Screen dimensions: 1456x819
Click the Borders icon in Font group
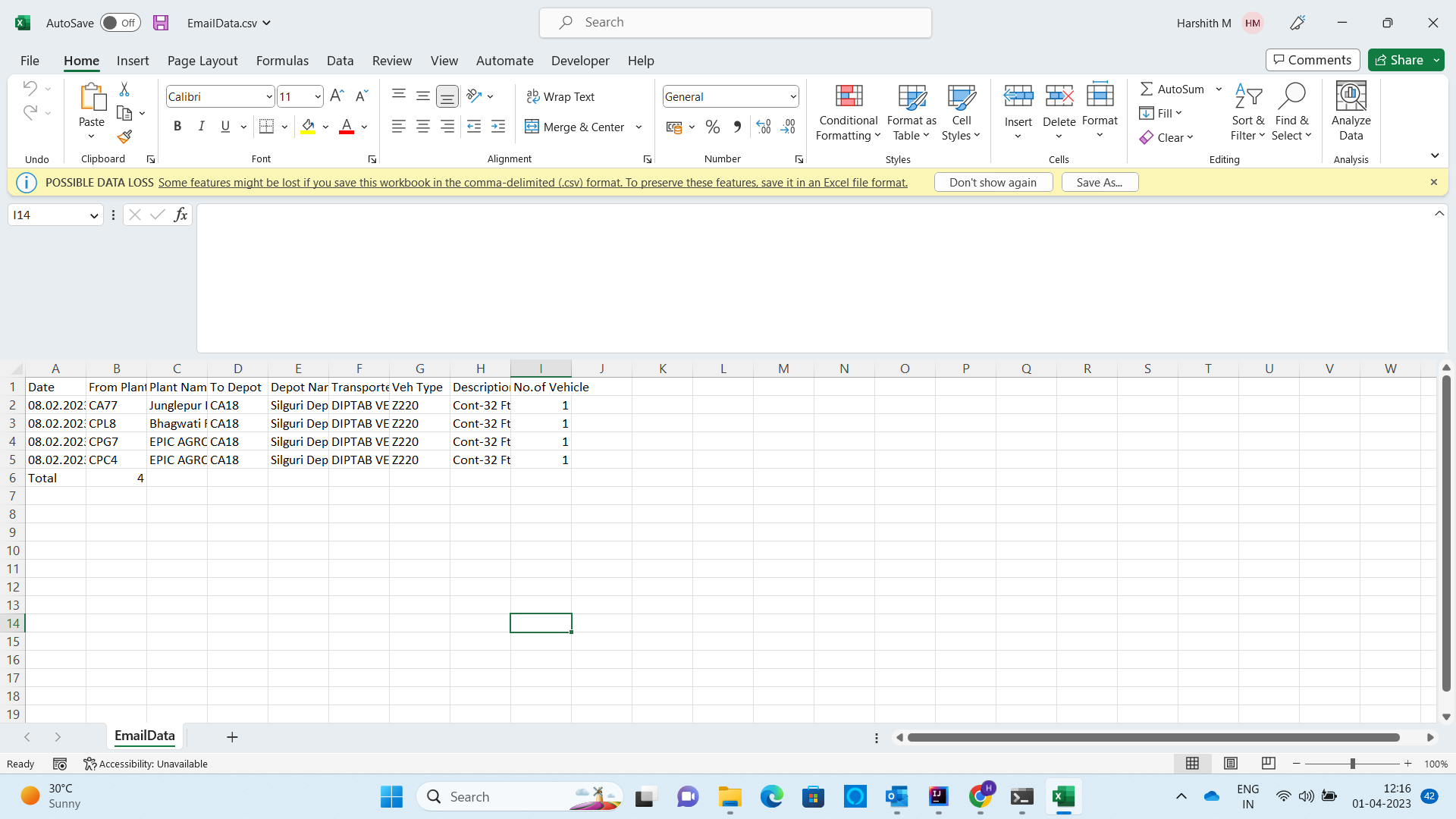click(x=266, y=127)
